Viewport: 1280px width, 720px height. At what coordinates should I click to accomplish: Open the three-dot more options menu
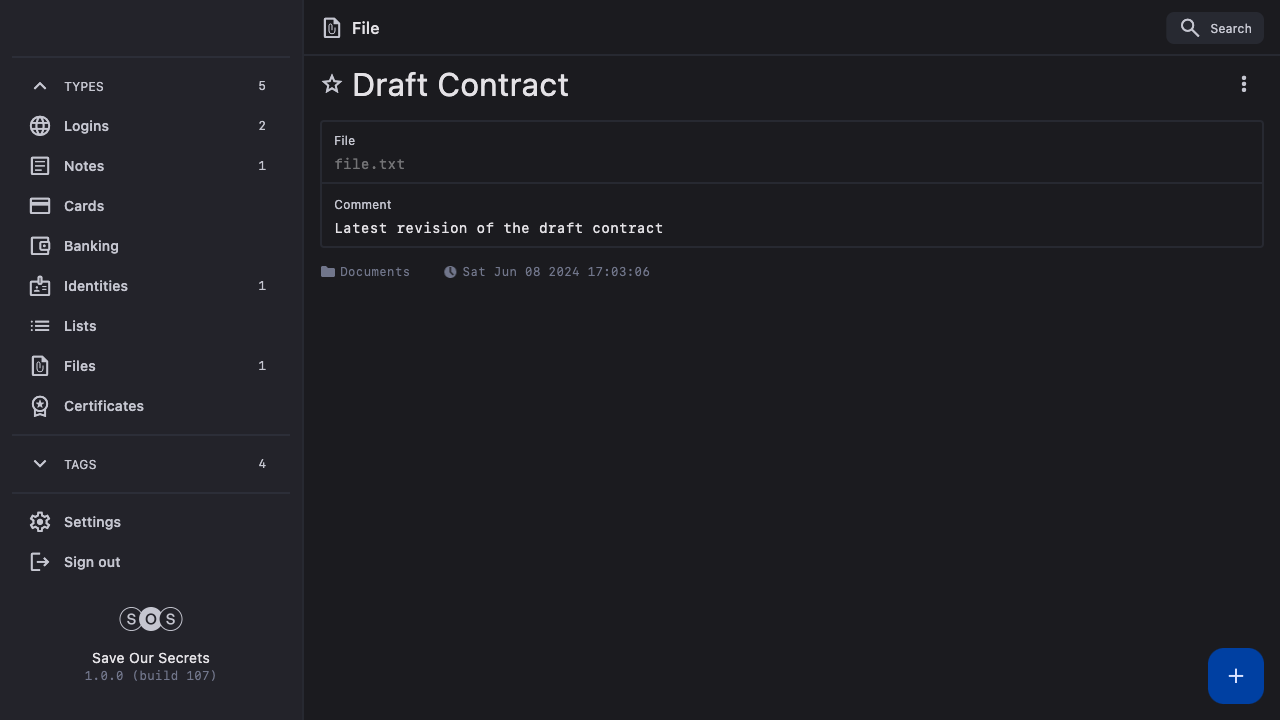pos(1244,85)
